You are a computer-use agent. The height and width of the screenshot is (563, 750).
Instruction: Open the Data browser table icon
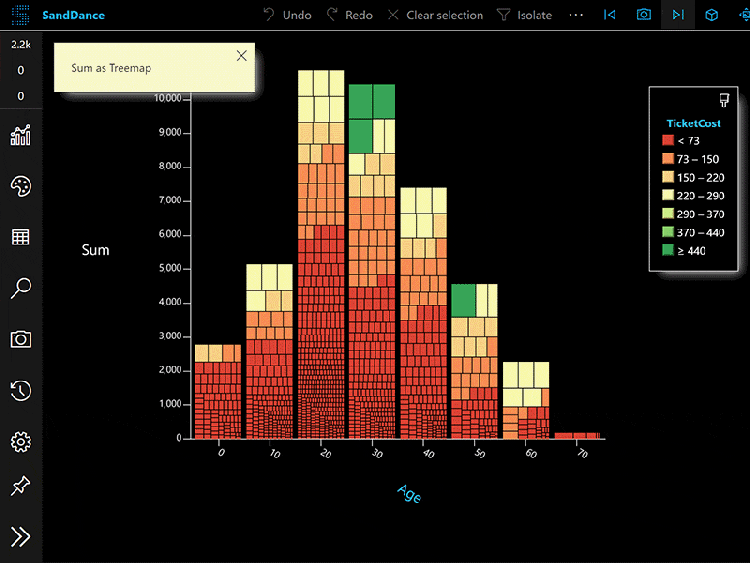point(20,237)
